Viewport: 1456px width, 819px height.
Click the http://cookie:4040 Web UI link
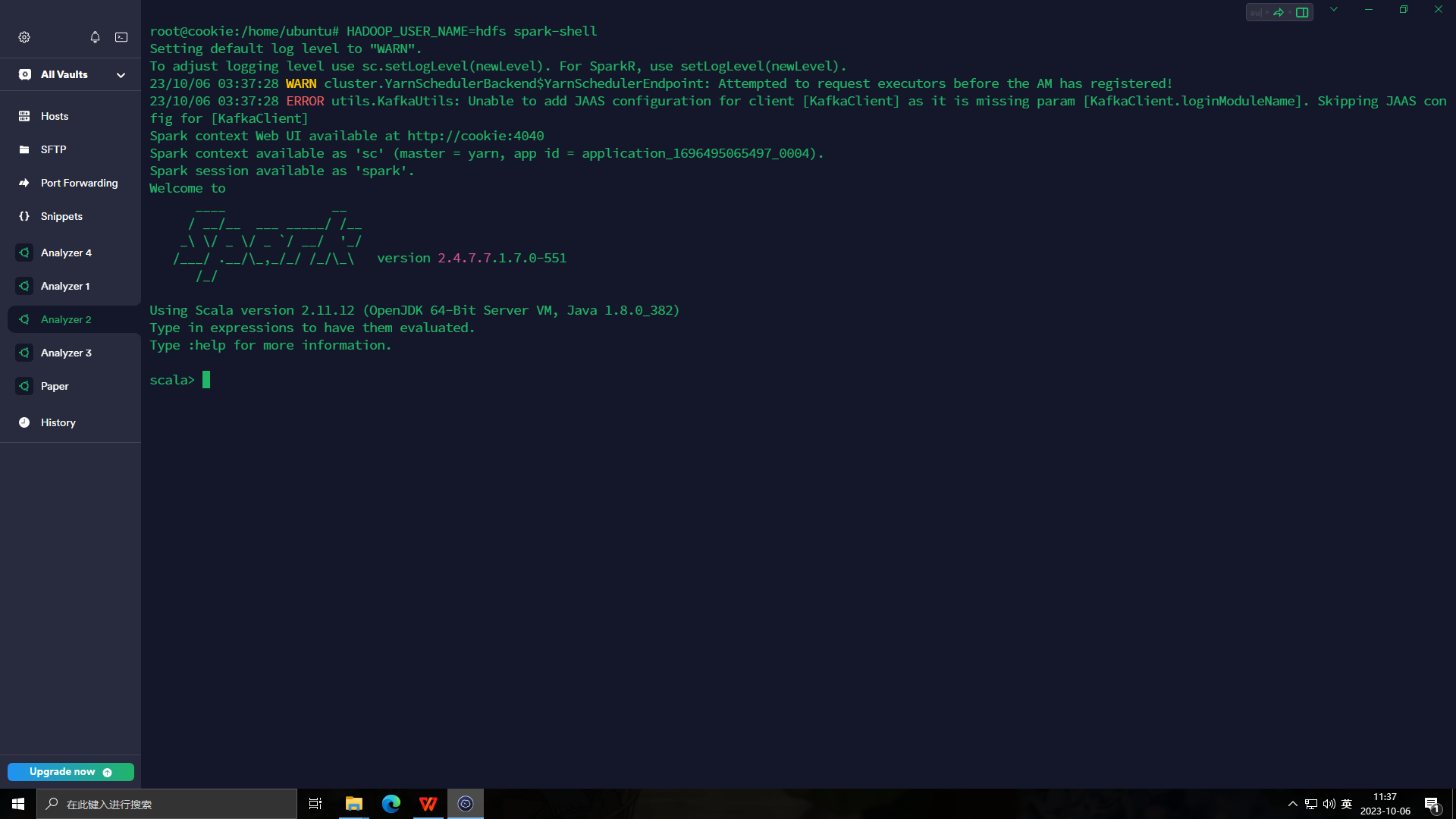[x=475, y=136]
